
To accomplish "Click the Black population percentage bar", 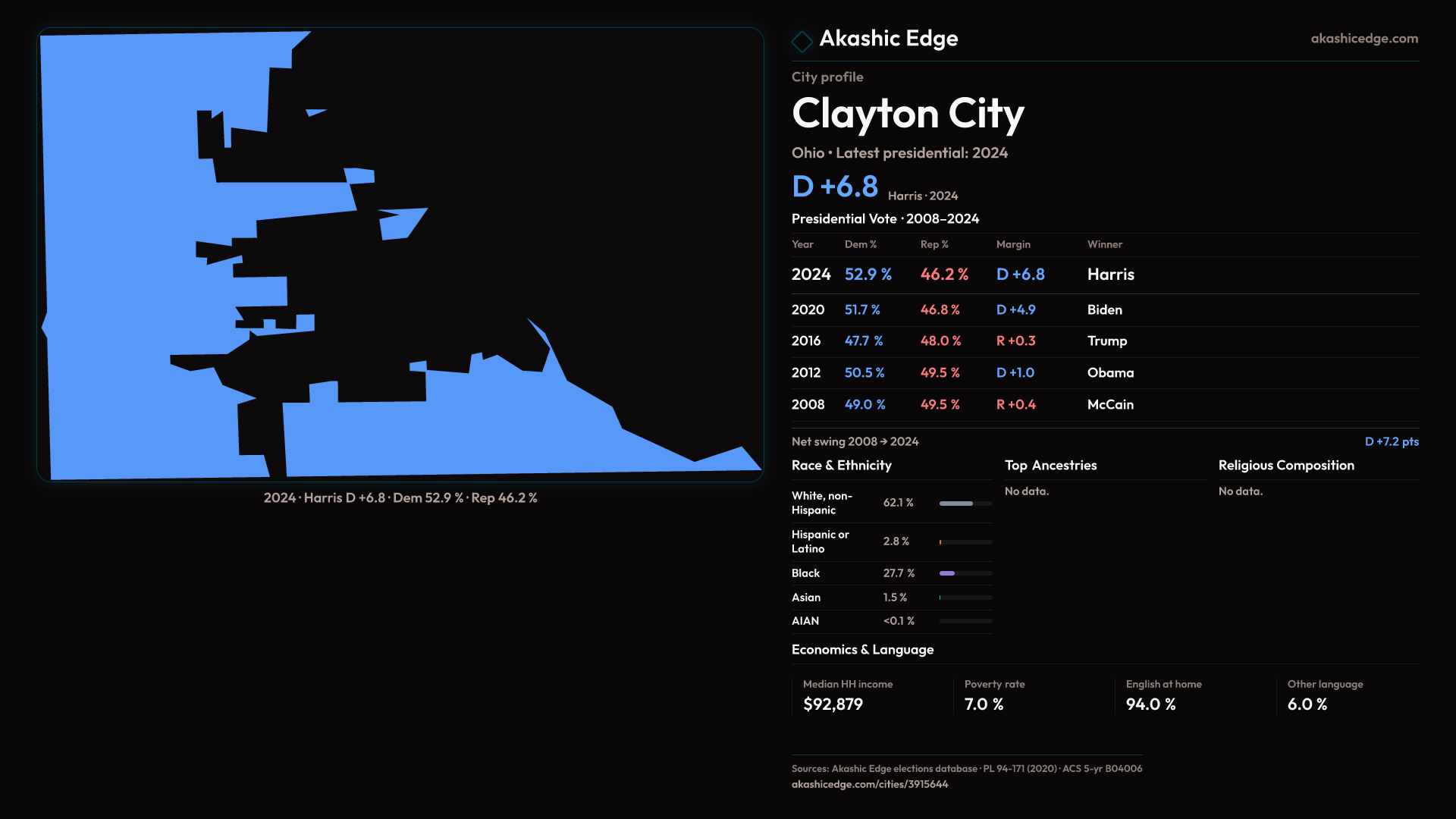I will (x=965, y=573).
